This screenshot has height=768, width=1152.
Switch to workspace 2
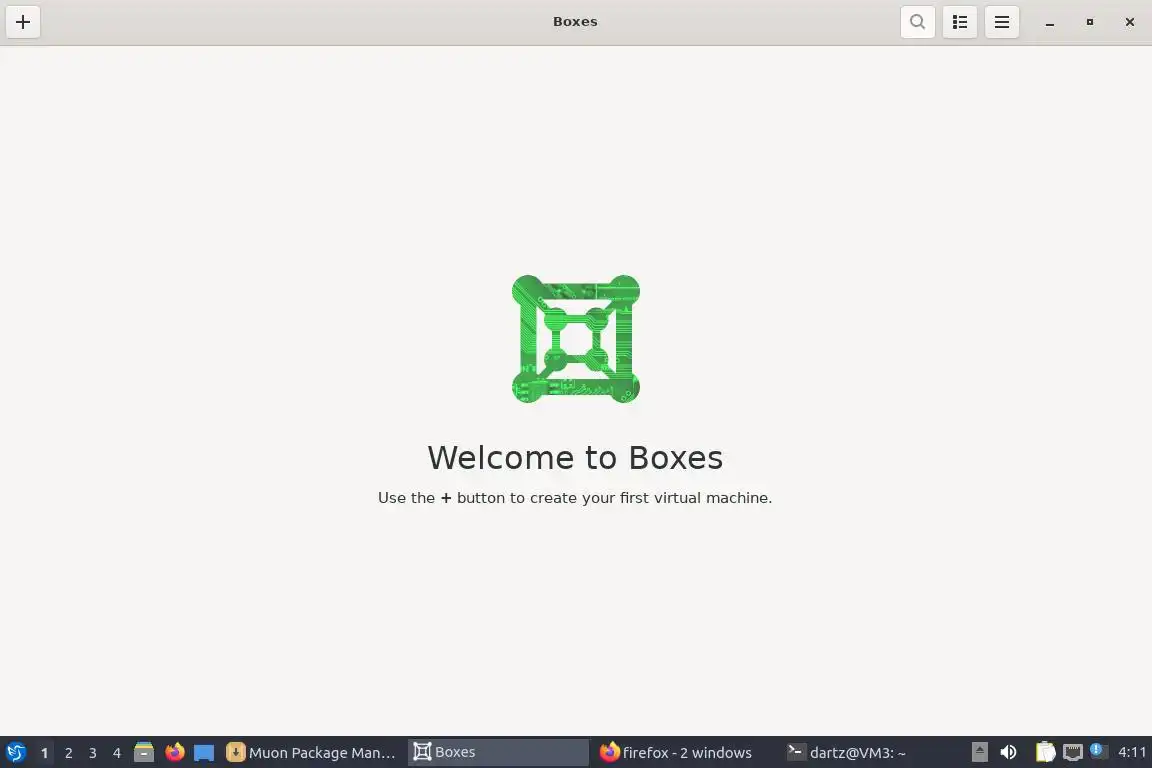tap(68, 753)
